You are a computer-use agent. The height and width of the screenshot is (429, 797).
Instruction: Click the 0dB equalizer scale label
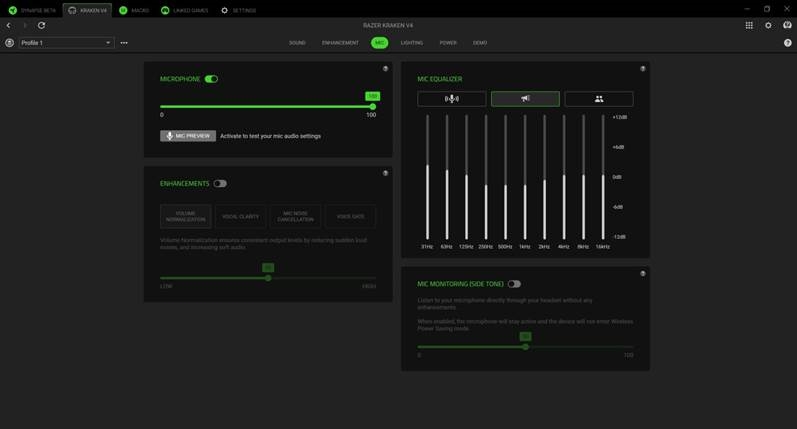pyautogui.click(x=617, y=177)
